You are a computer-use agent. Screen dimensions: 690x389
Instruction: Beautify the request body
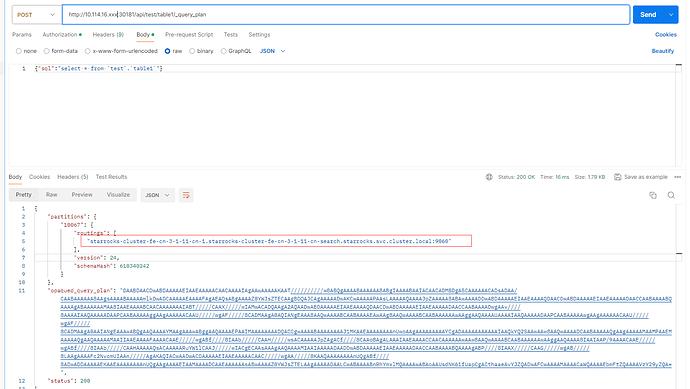pos(663,51)
